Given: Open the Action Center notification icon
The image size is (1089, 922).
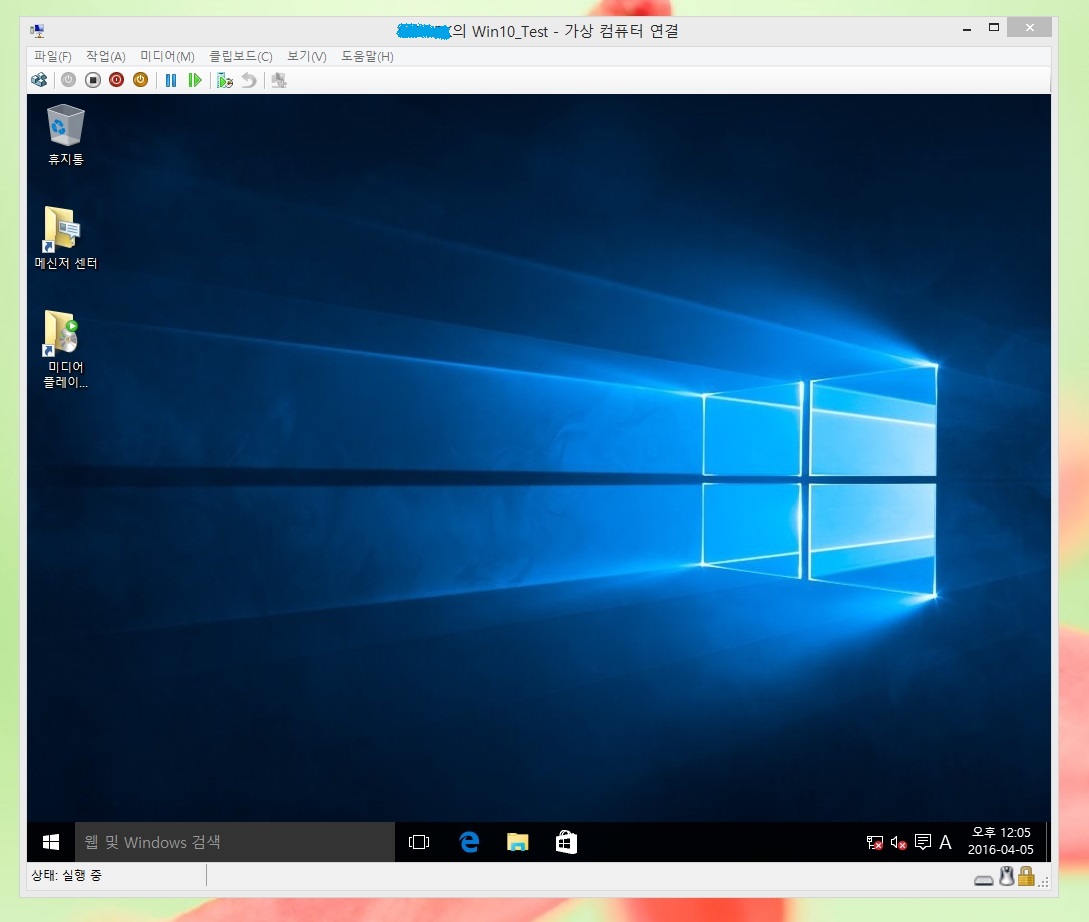Looking at the screenshot, I should [x=922, y=842].
